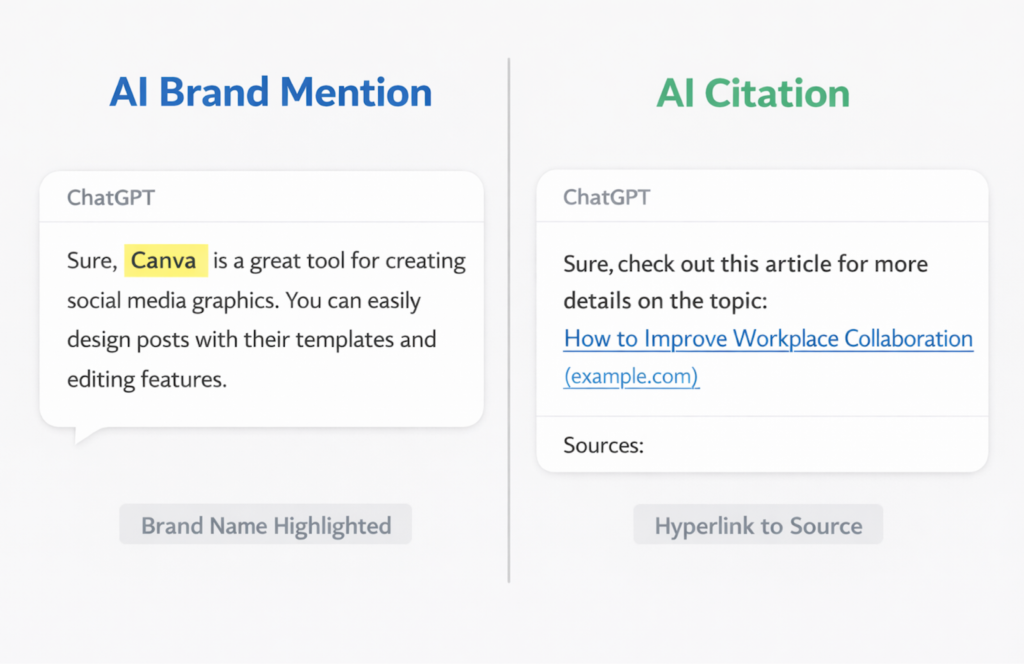Select the ChatGPT header in the citation card
Image resolution: width=1024 pixels, height=664 pixels.
click(x=607, y=197)
